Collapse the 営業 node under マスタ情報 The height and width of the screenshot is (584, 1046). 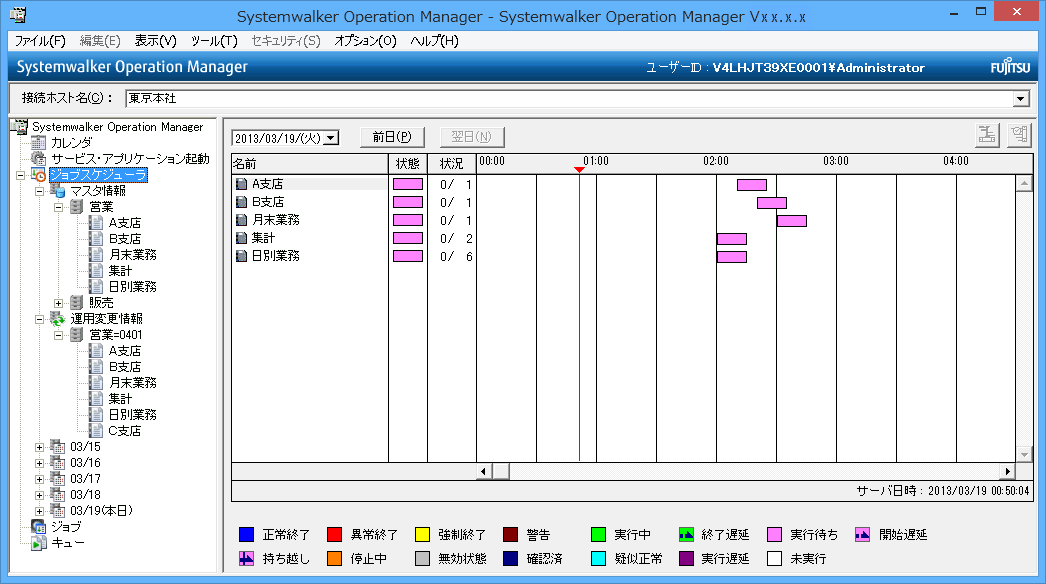pyautogui.click(x=59, y=208)
